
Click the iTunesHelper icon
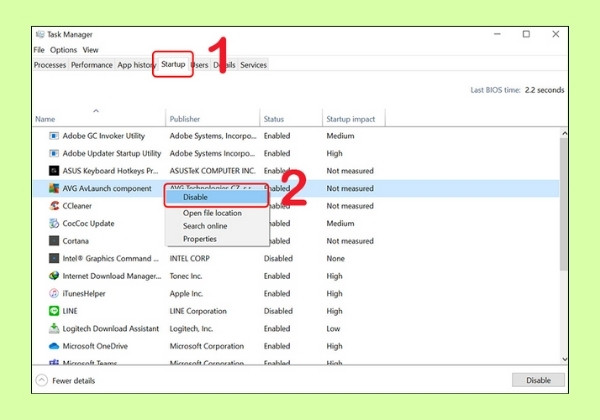click(54, 293)
